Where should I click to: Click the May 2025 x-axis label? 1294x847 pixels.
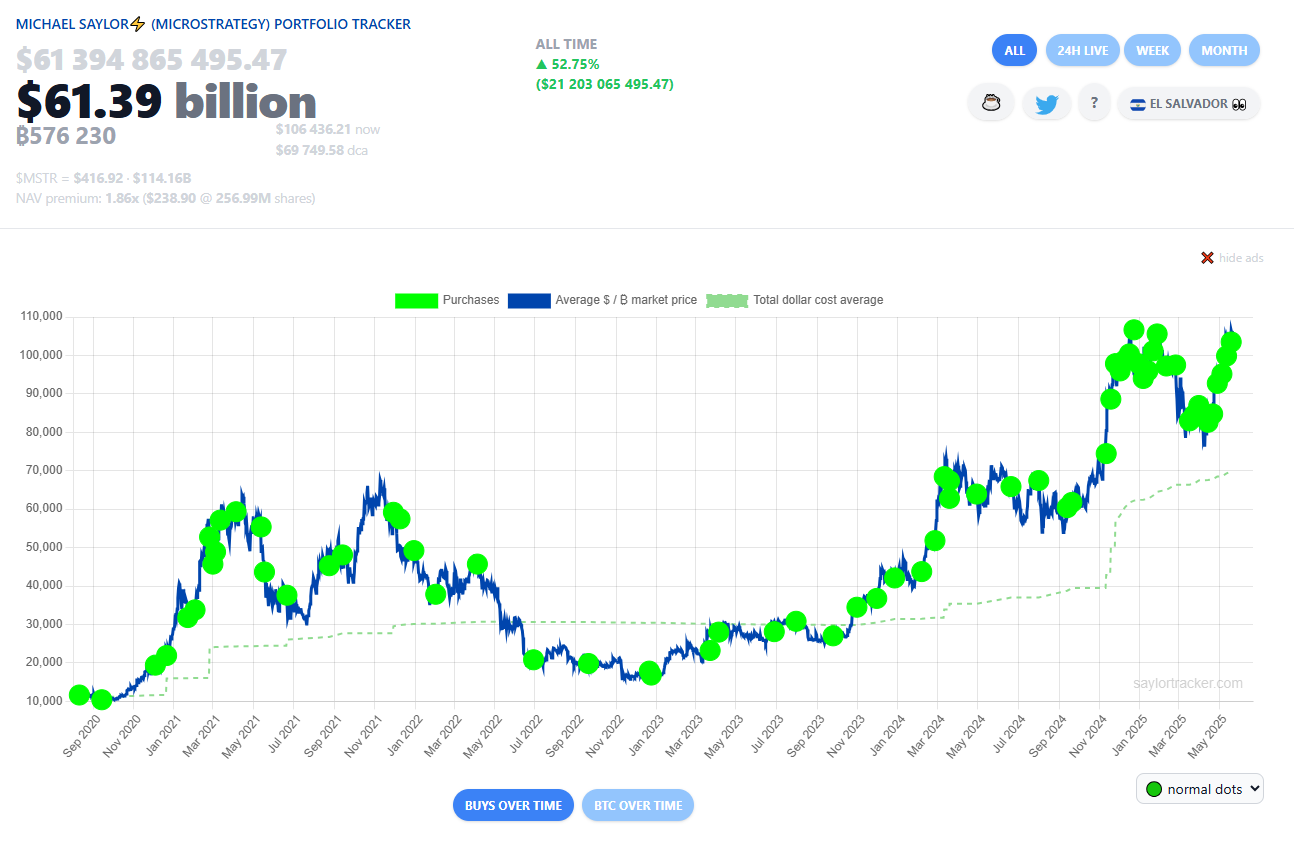point(1205,737)
